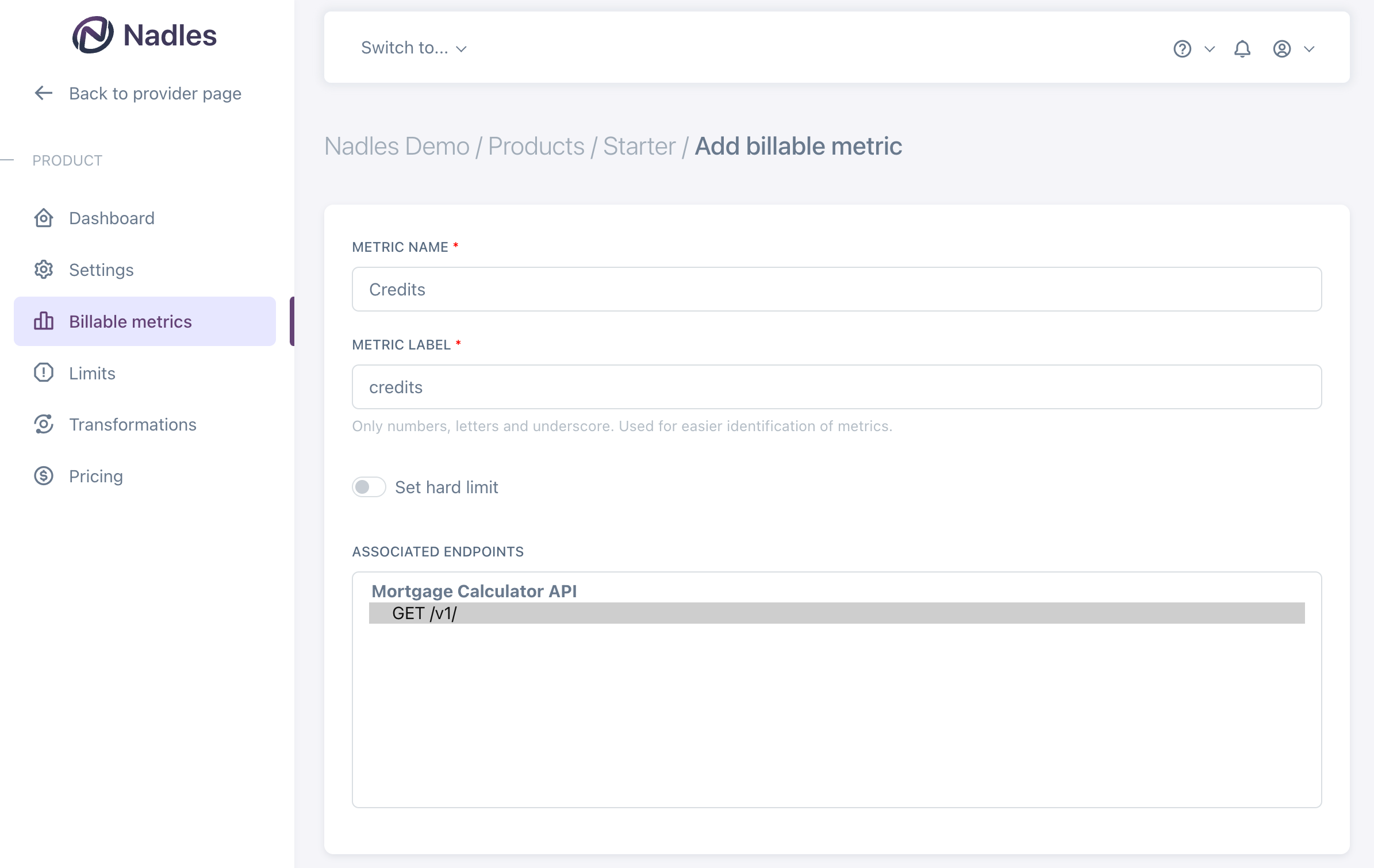Click the Limits exclamation icon
The width and height of the screenshot is (1374, 868).
[x=44, y=373]
